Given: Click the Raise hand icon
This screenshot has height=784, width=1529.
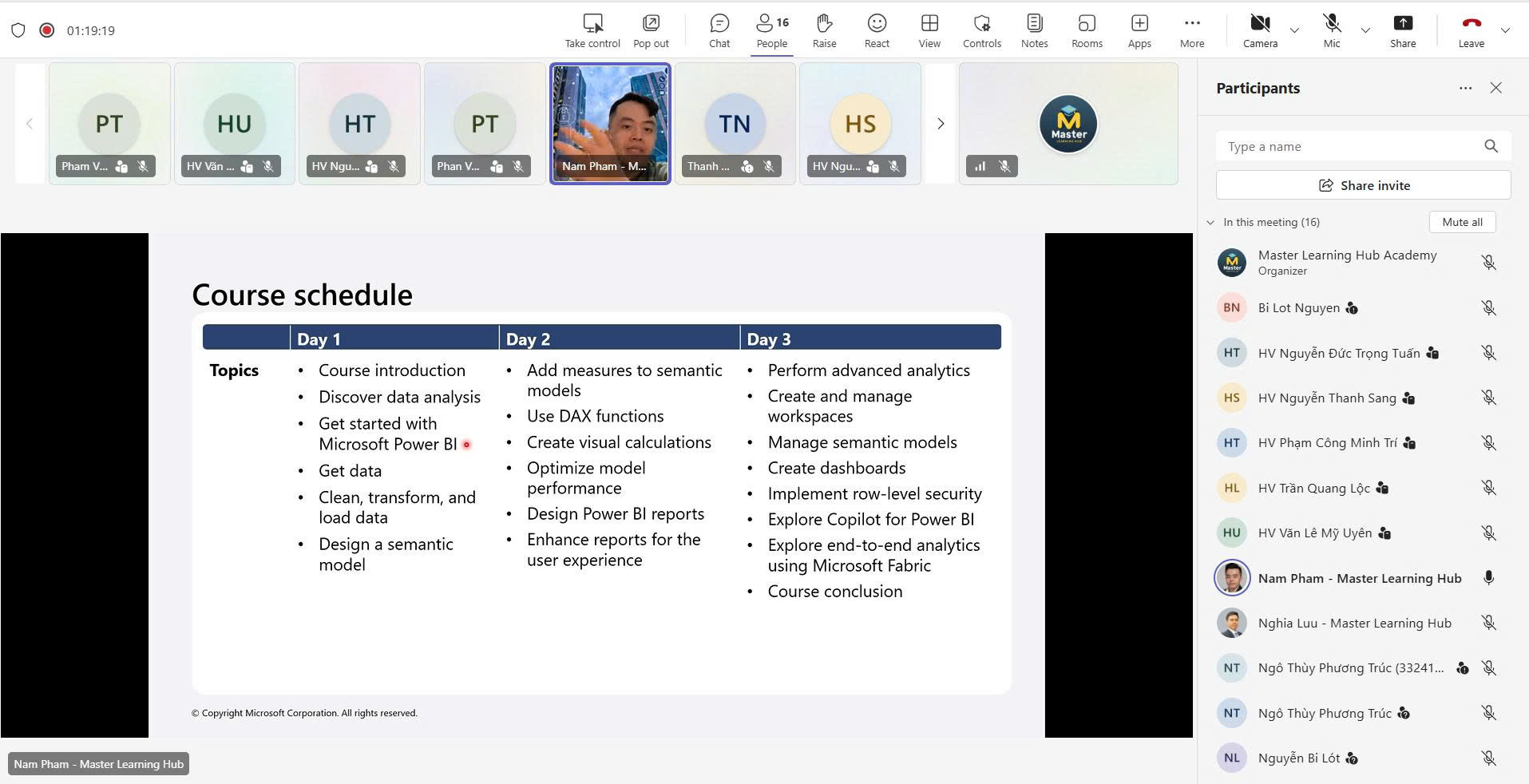Looking at the screenshot, I should click(x=824, y=30).
